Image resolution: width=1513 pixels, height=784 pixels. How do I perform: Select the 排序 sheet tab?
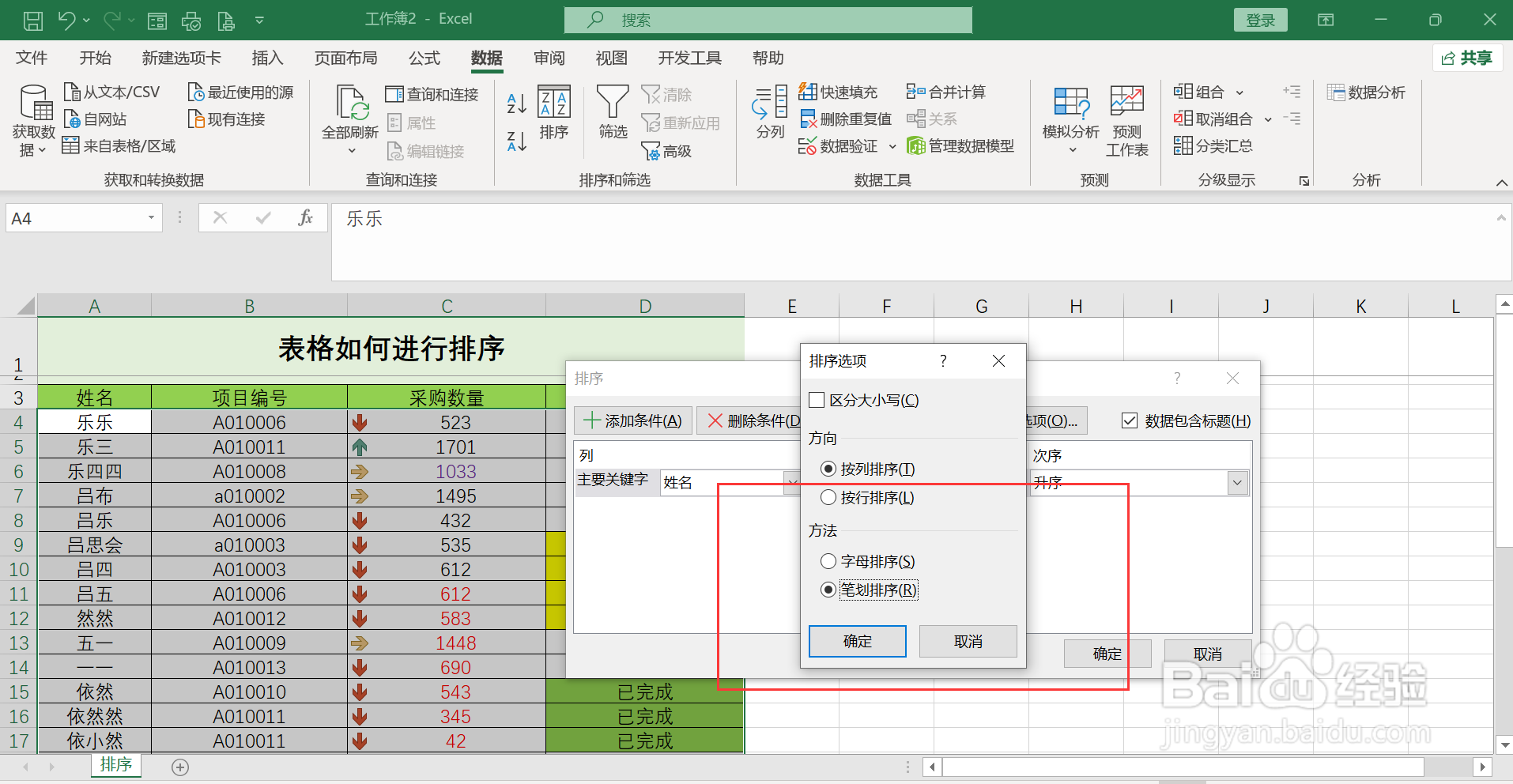115,764
